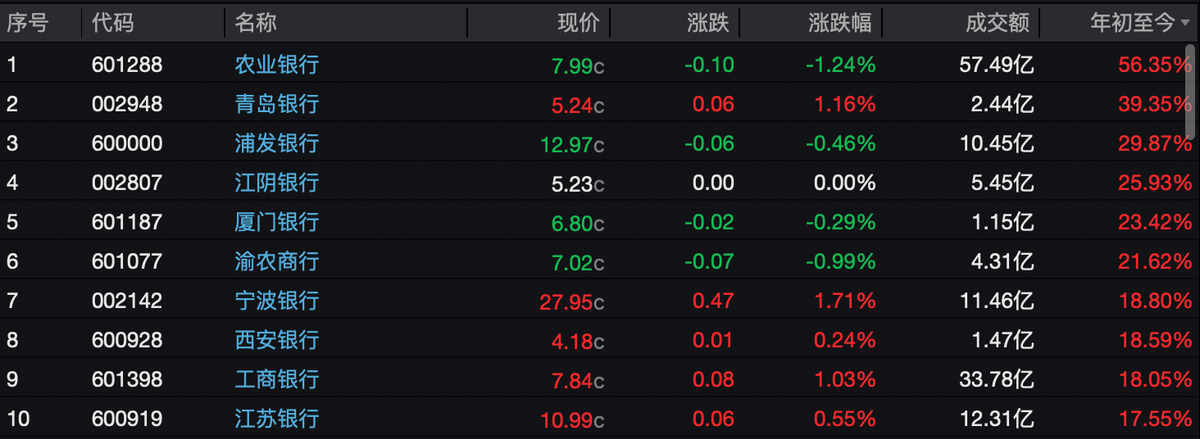The image size is (1200, 439).
Task: Select the 浦发银行 stock name
Action: (276, 143)
